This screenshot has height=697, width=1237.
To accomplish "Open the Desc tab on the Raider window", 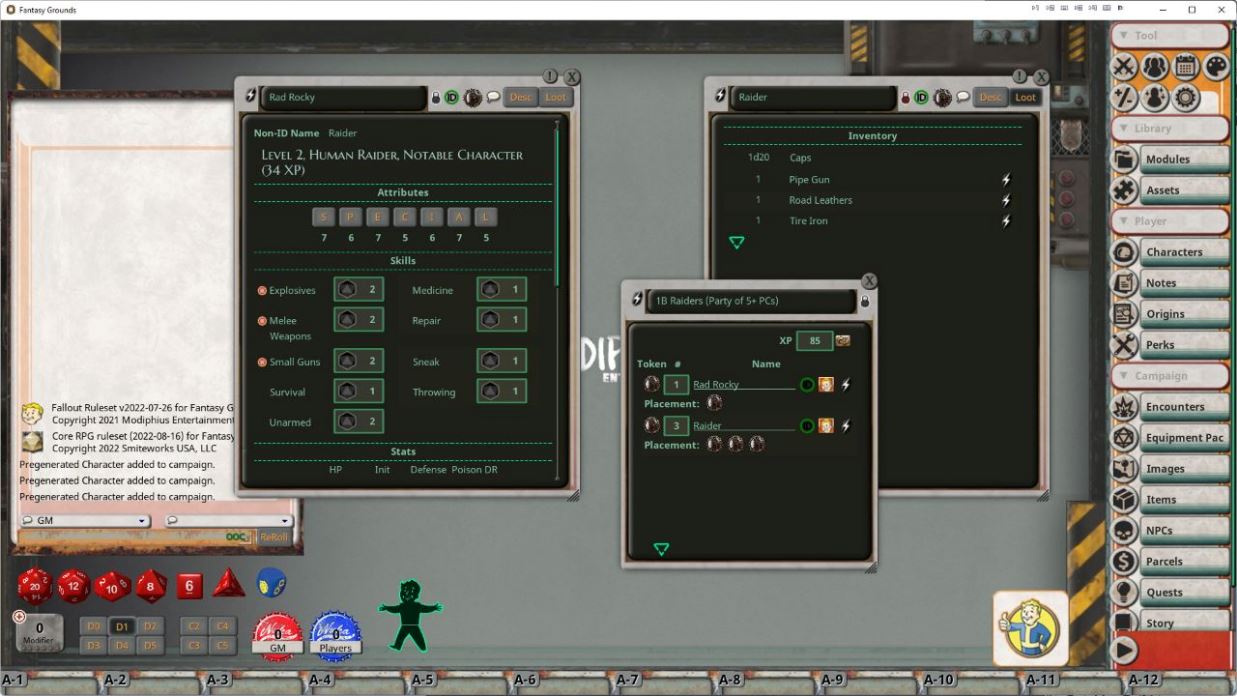I will coord(990,97).
